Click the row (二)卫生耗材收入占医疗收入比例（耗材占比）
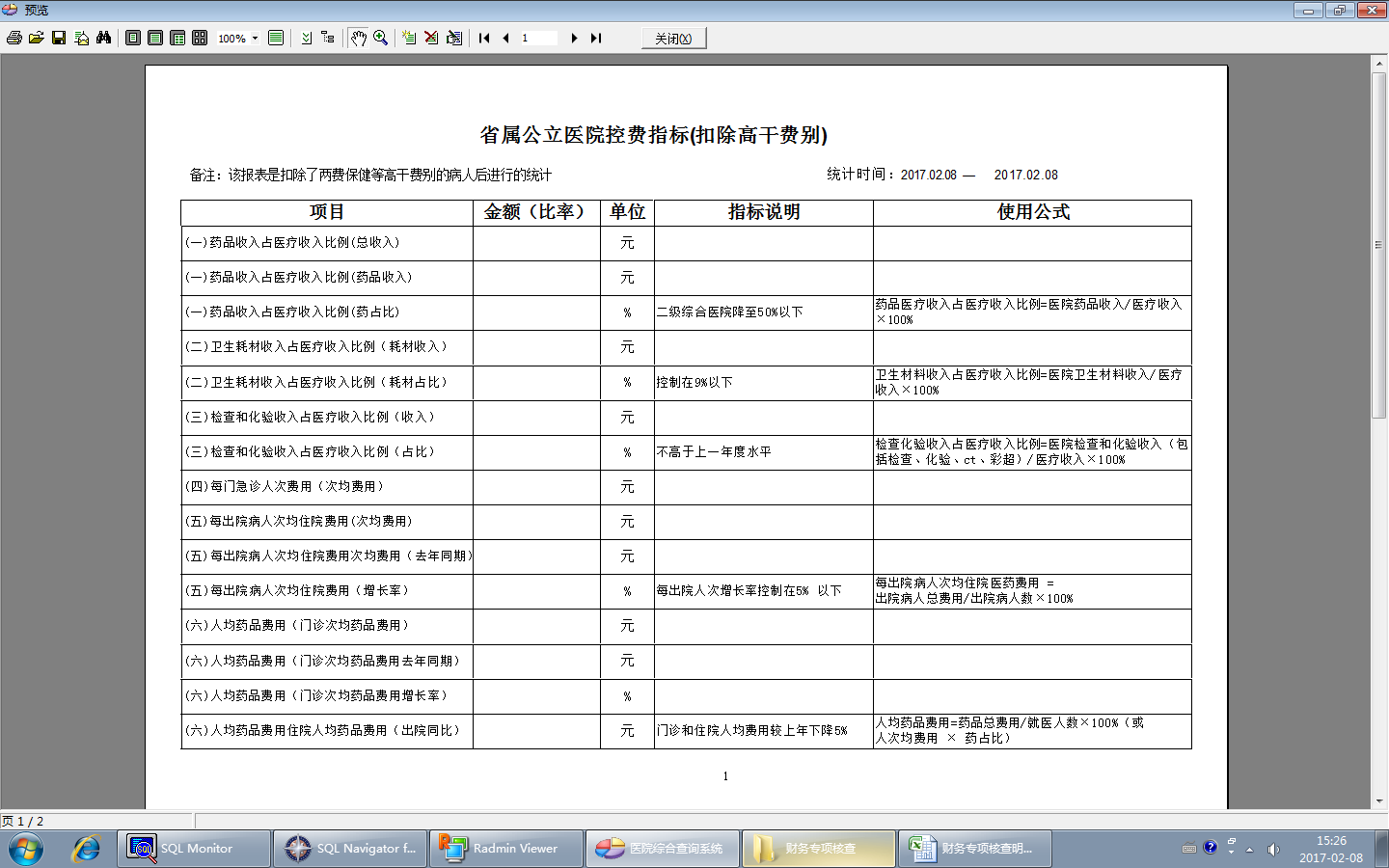The height and width of the screenshot is (868, 1389). (686, 383)
